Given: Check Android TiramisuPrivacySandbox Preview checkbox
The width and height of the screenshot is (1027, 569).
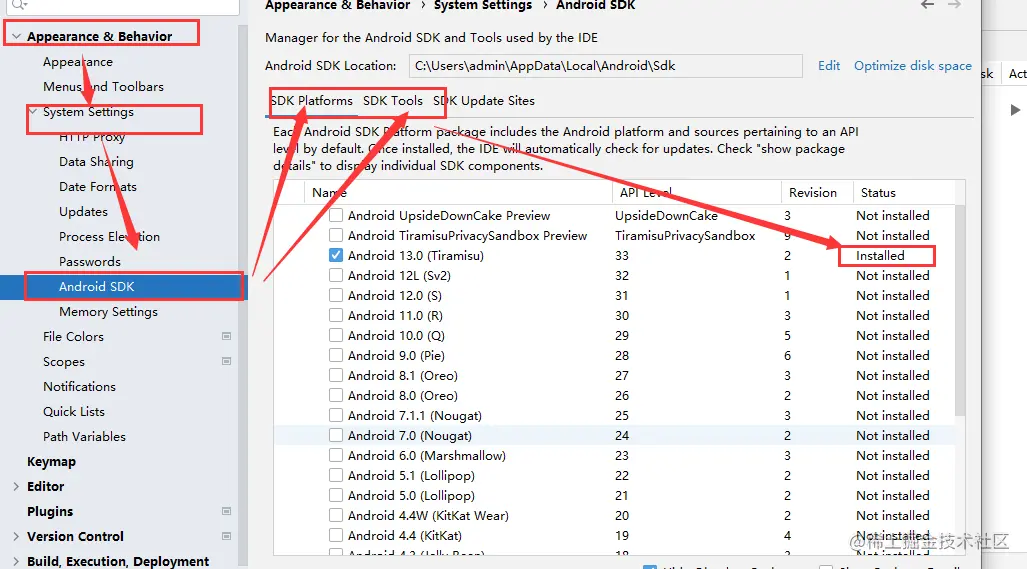Looking at the screenshot, I should [x=336, y=235].
